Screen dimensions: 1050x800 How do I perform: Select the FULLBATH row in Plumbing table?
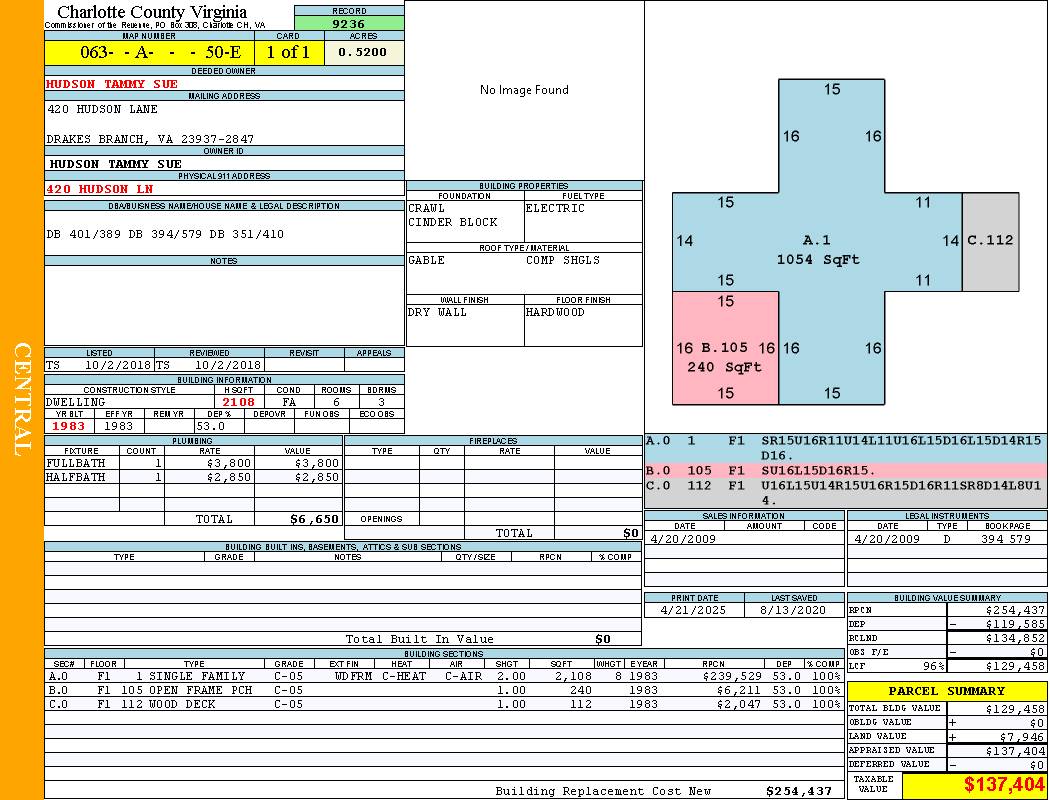(x=193, y=463)
